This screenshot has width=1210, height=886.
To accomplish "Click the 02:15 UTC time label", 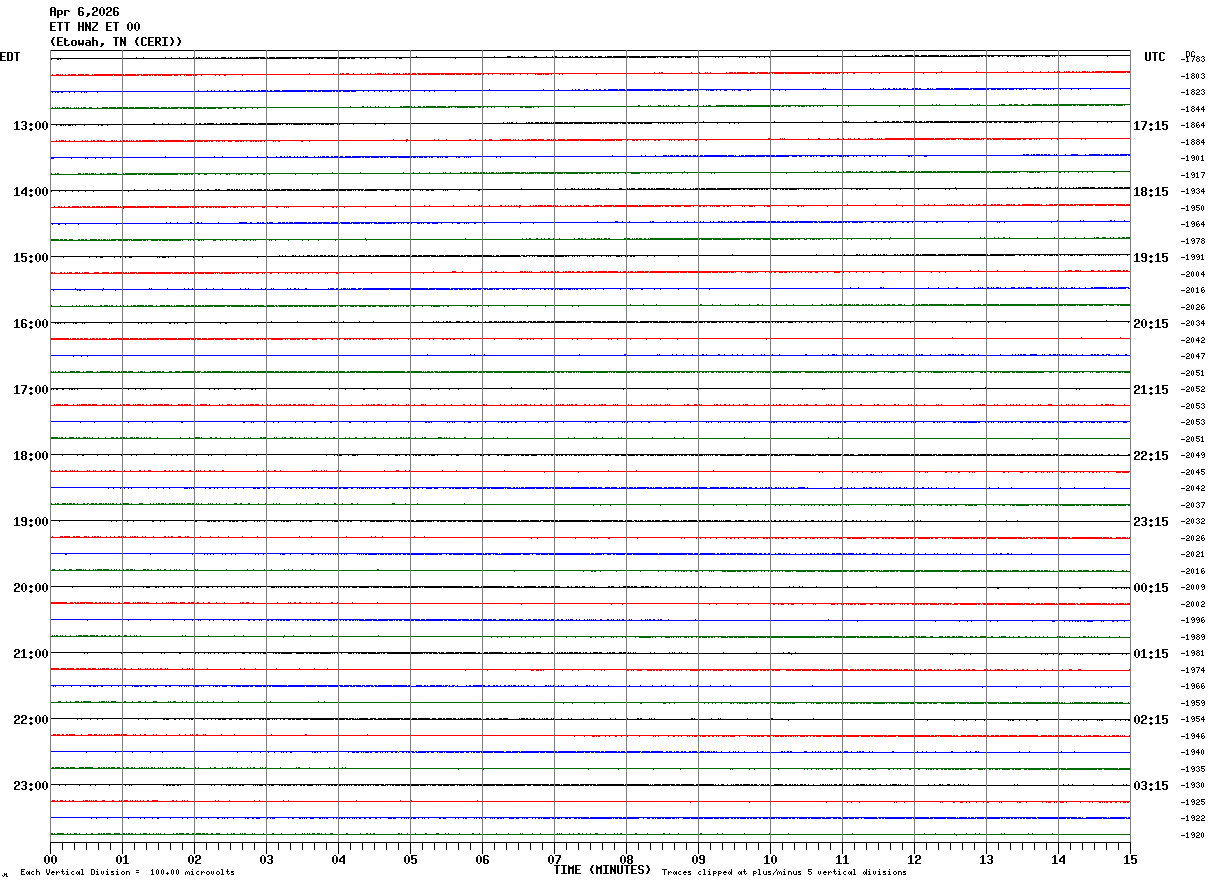I will coord(1151,720).
